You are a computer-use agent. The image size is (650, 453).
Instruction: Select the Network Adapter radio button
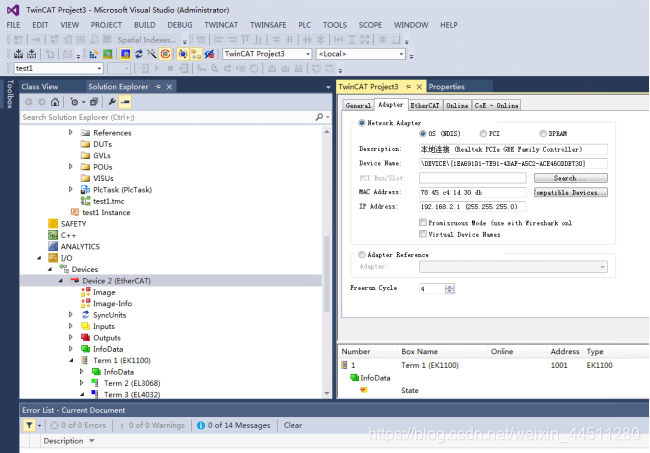point(361,123)
